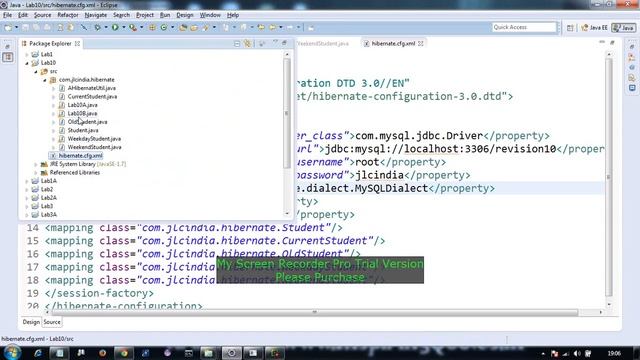640x360 pixels.
Task: Click the Search flashlight toolbar icon
Action: (206, 27)
